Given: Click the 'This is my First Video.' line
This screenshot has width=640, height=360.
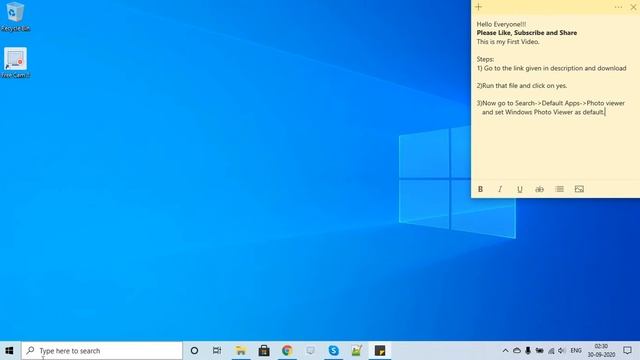Looking at the screenshot, I should point(508,42).
